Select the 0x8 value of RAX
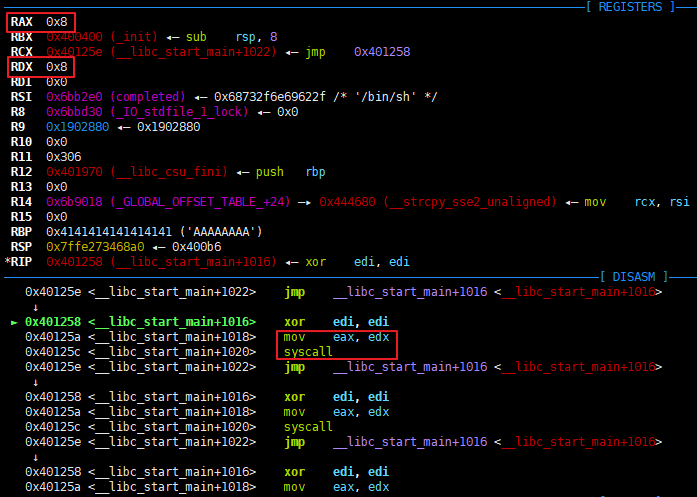The width and height of the screenshot is (697, 497). tap(56, 22)
